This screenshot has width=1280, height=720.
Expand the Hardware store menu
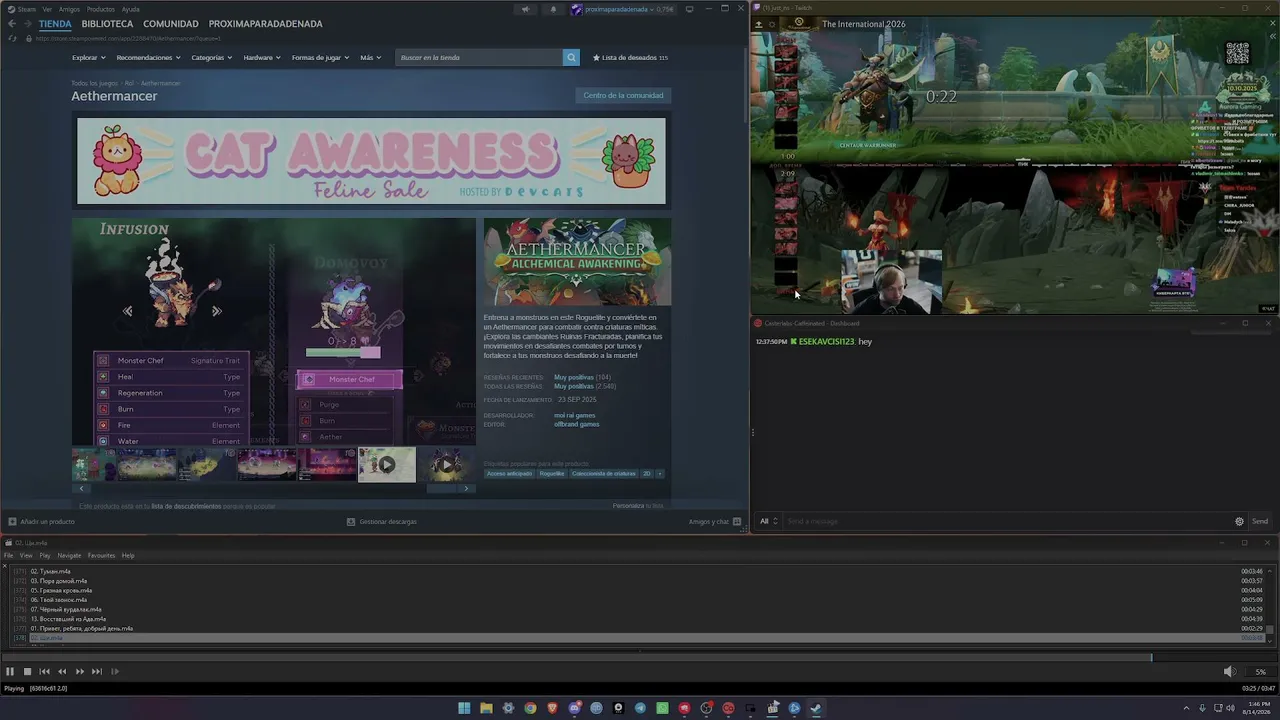262,57
